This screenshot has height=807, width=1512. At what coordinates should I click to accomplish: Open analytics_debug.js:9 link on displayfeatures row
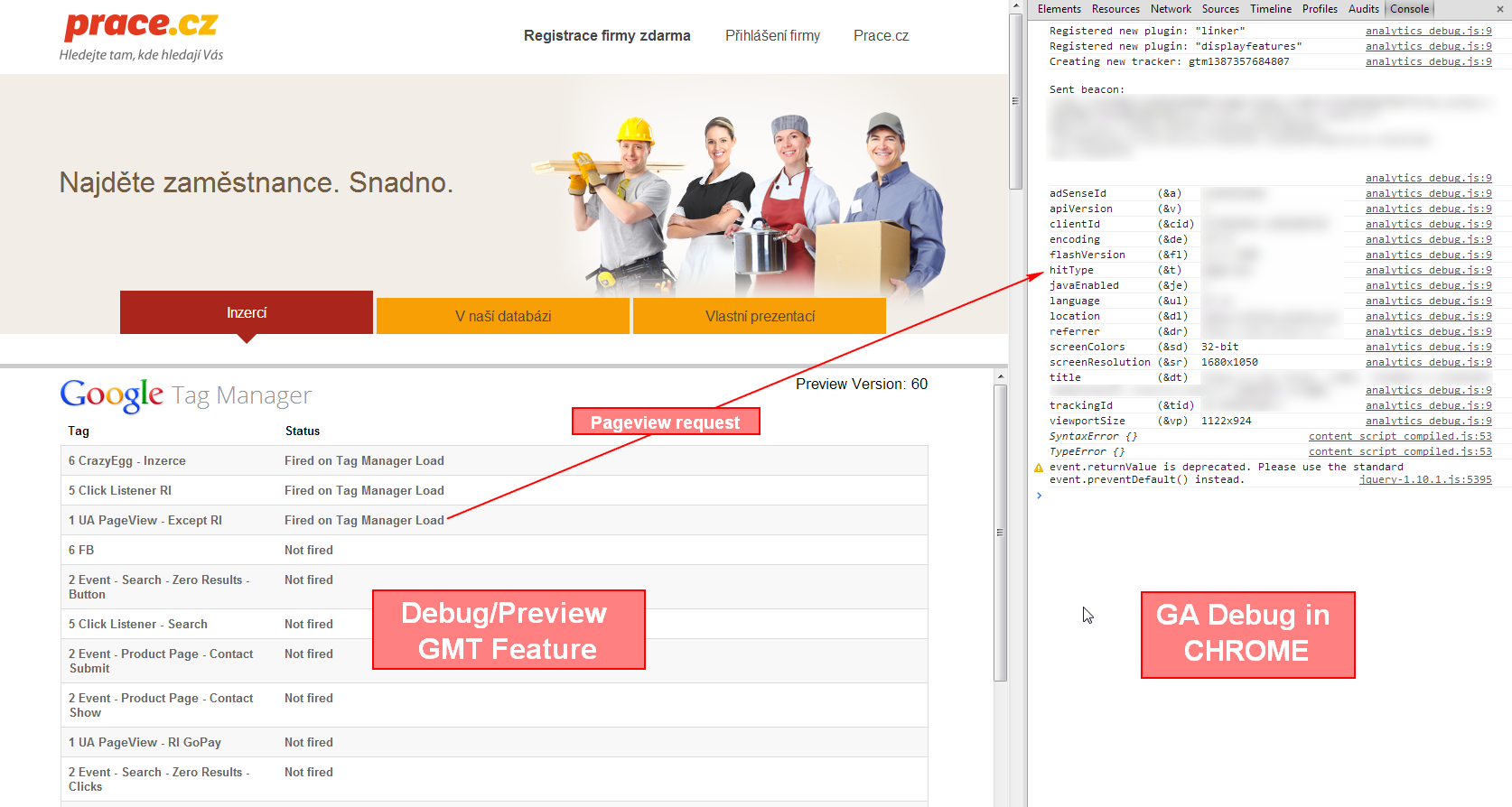click(1429, 46)
